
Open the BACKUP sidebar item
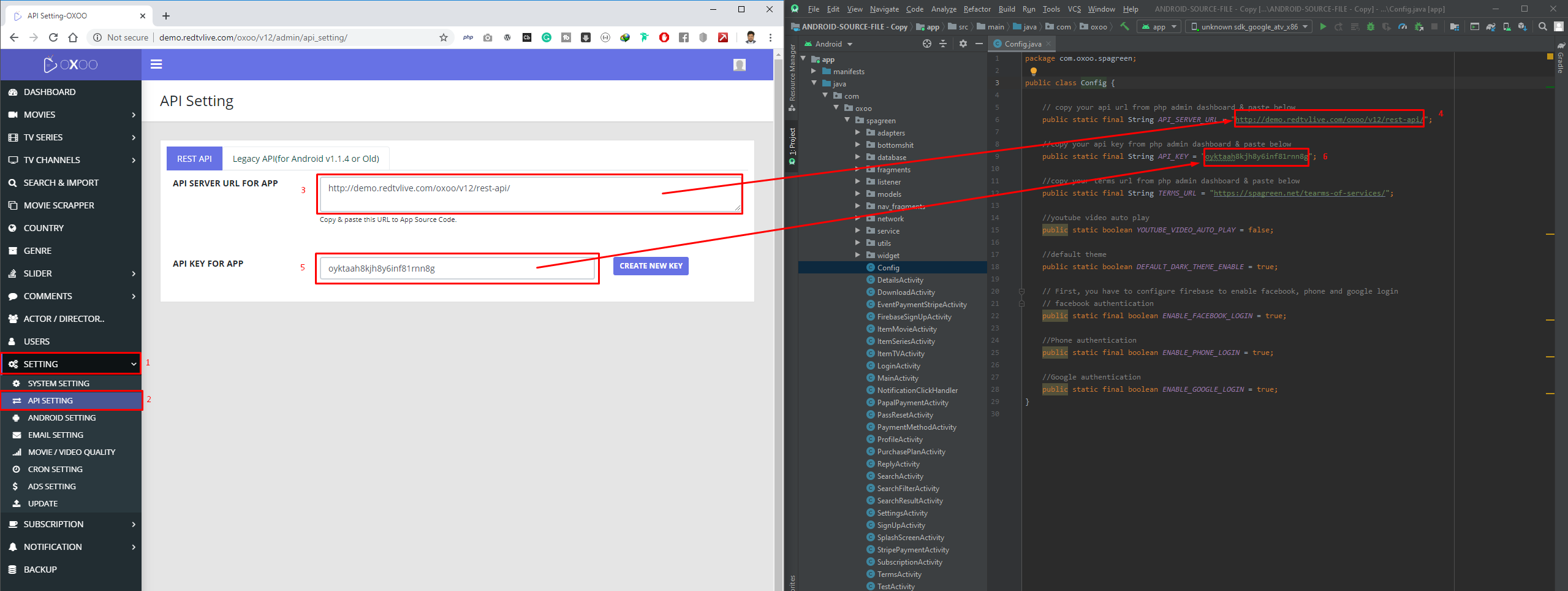71,570
